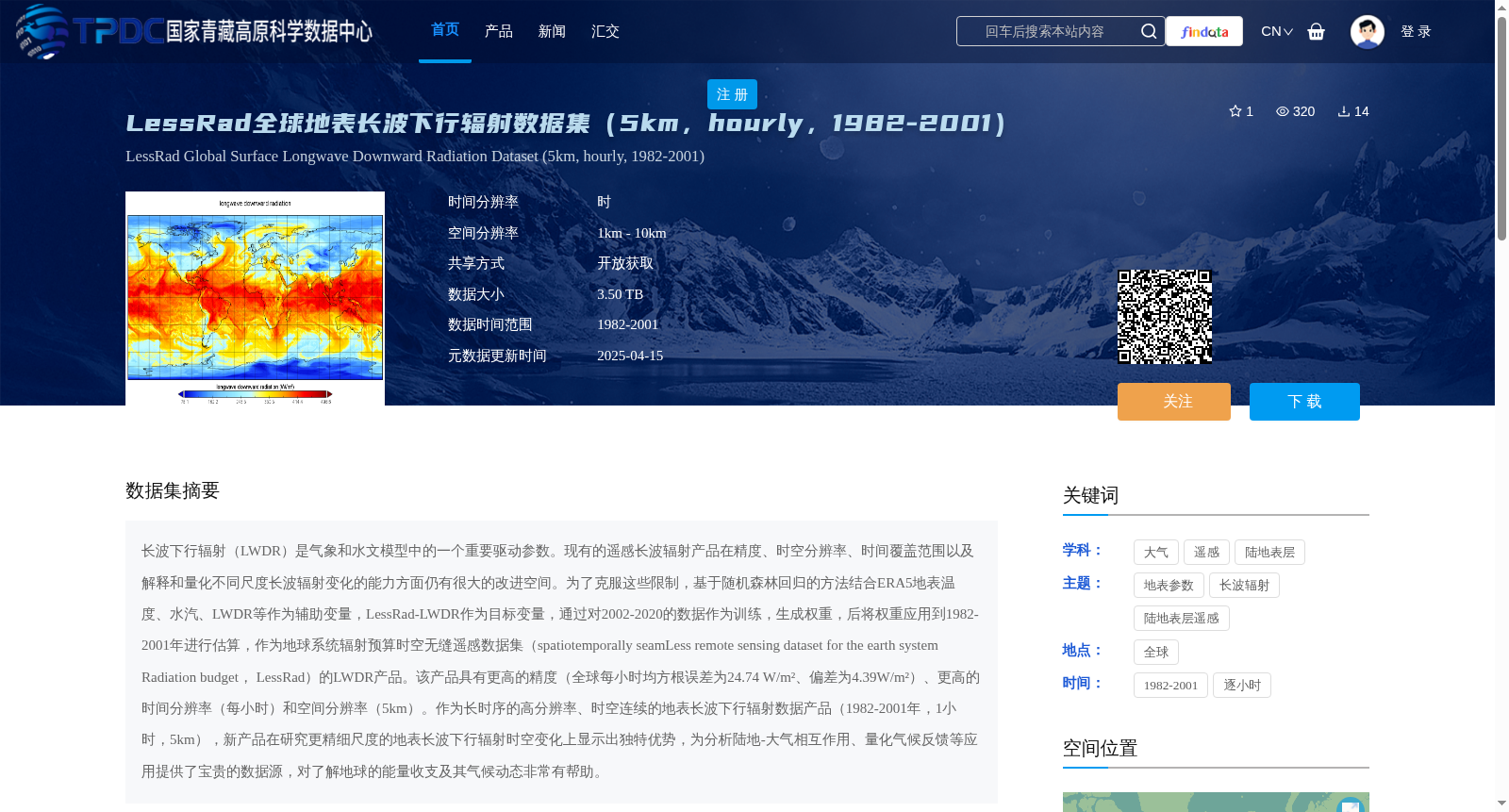Click the Chinese LessRad dataset title
The image size is (1509, 812).
[566, 124]
